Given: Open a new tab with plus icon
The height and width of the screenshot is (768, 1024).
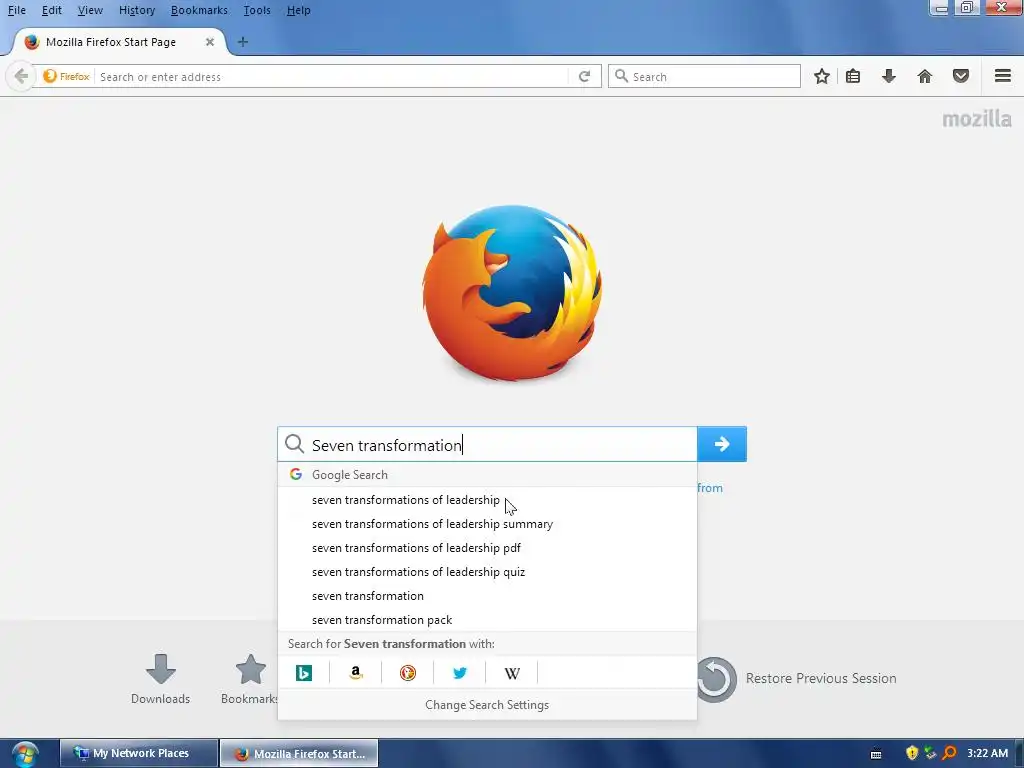Looking at the screenshot, I should [x=242, y=42].
